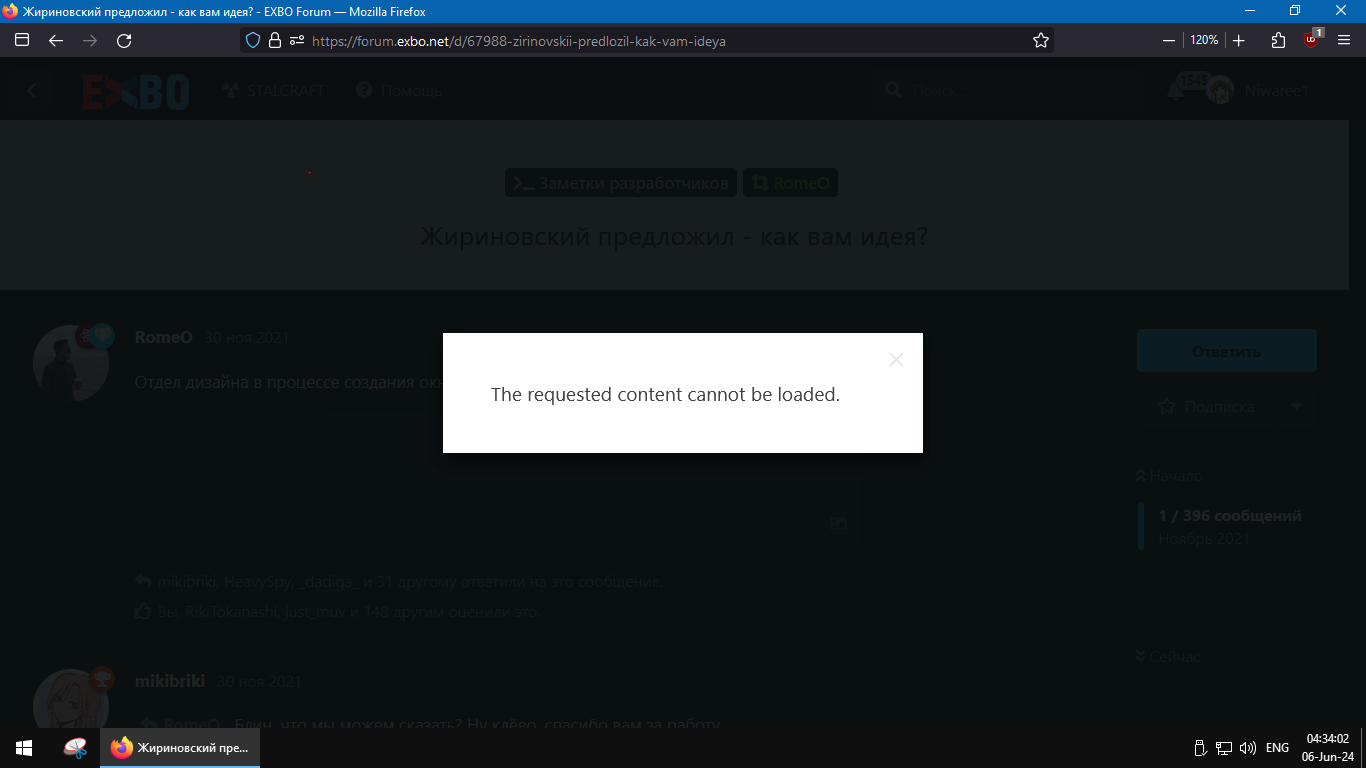Open the RomeO tag next to the title

tap(790, 183)
